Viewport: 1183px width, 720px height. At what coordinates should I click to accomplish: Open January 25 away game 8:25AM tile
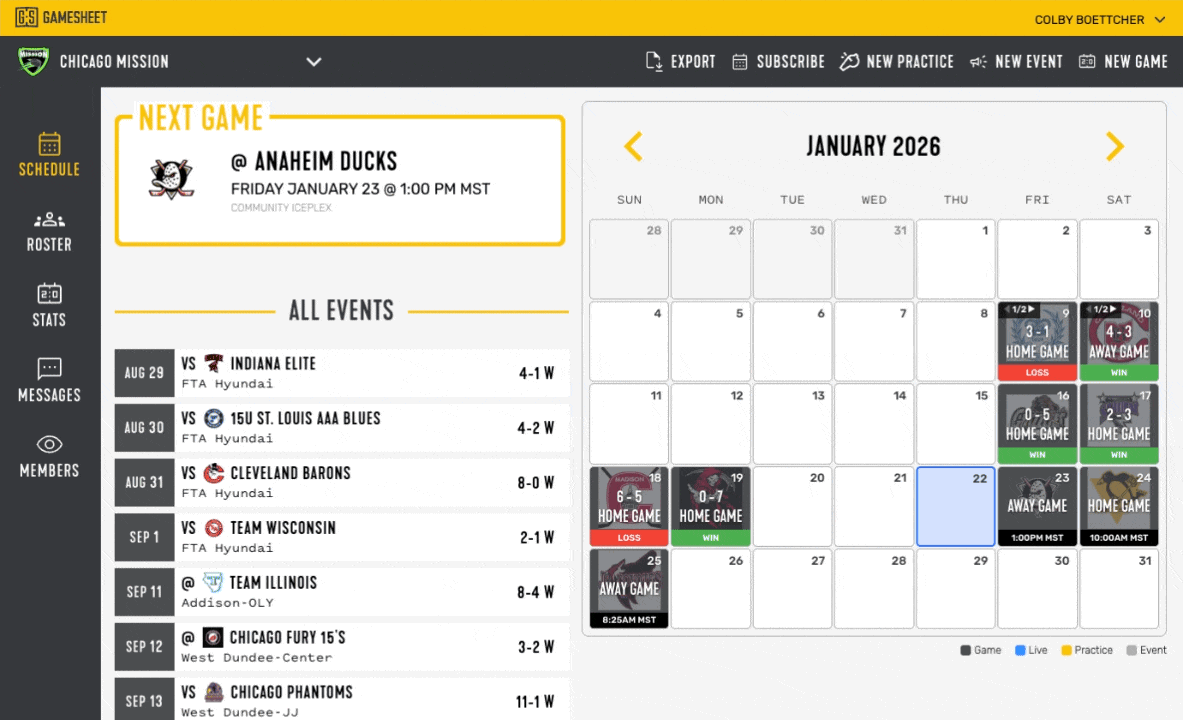(629, 589)
